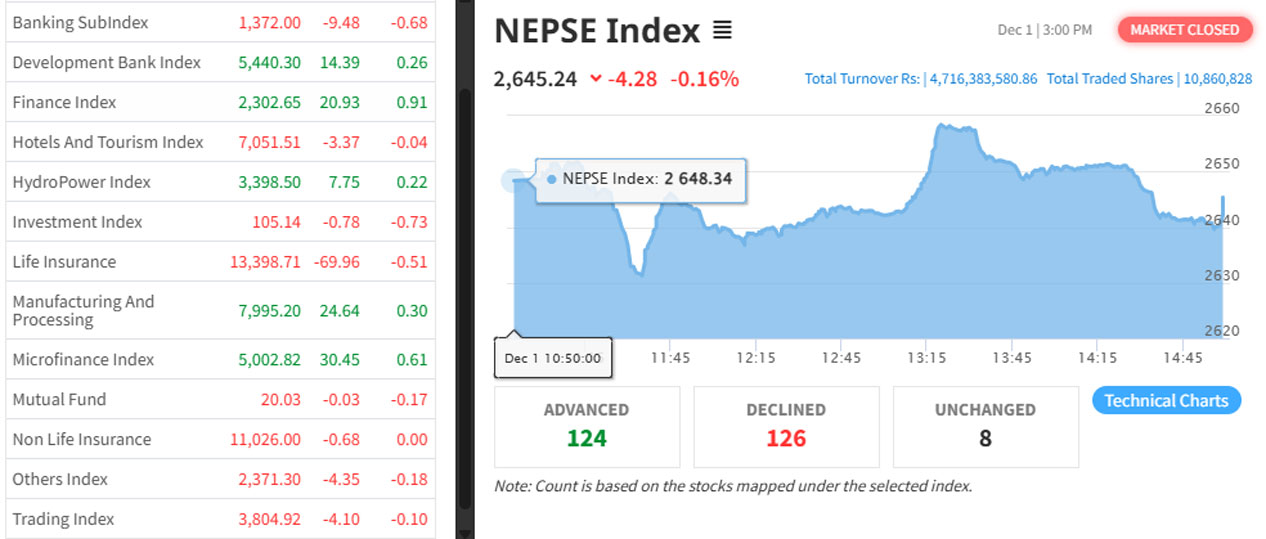Click the UNCHANGED 8 stocks box
The width and height of the screenshot is (1266, 539).
(x=984, y=426)
